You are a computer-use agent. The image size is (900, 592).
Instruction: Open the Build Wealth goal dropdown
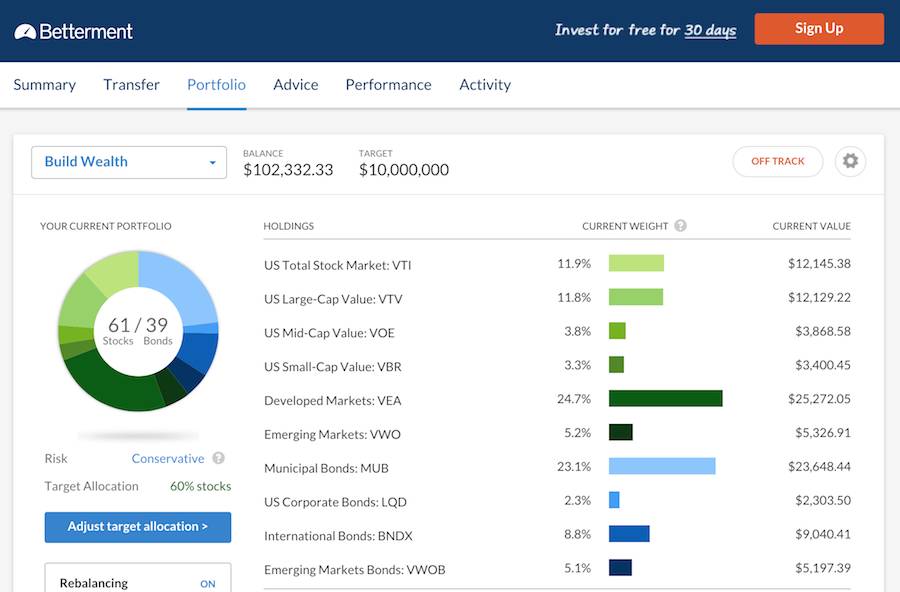(129, 162)
